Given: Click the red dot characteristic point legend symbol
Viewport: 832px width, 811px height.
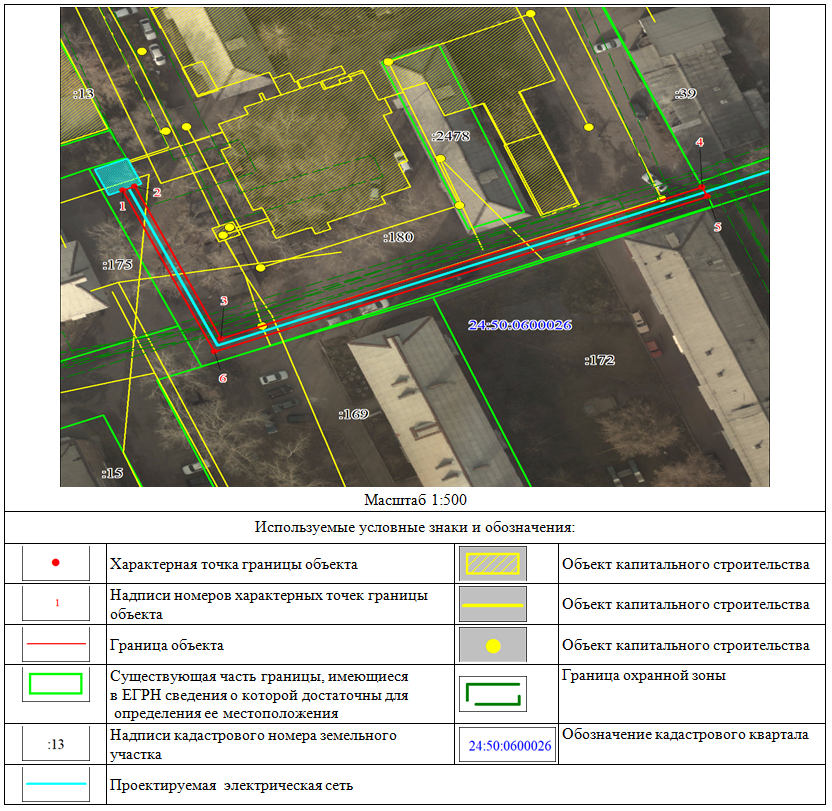Looking at the screenshot, I should click(56, 564).
